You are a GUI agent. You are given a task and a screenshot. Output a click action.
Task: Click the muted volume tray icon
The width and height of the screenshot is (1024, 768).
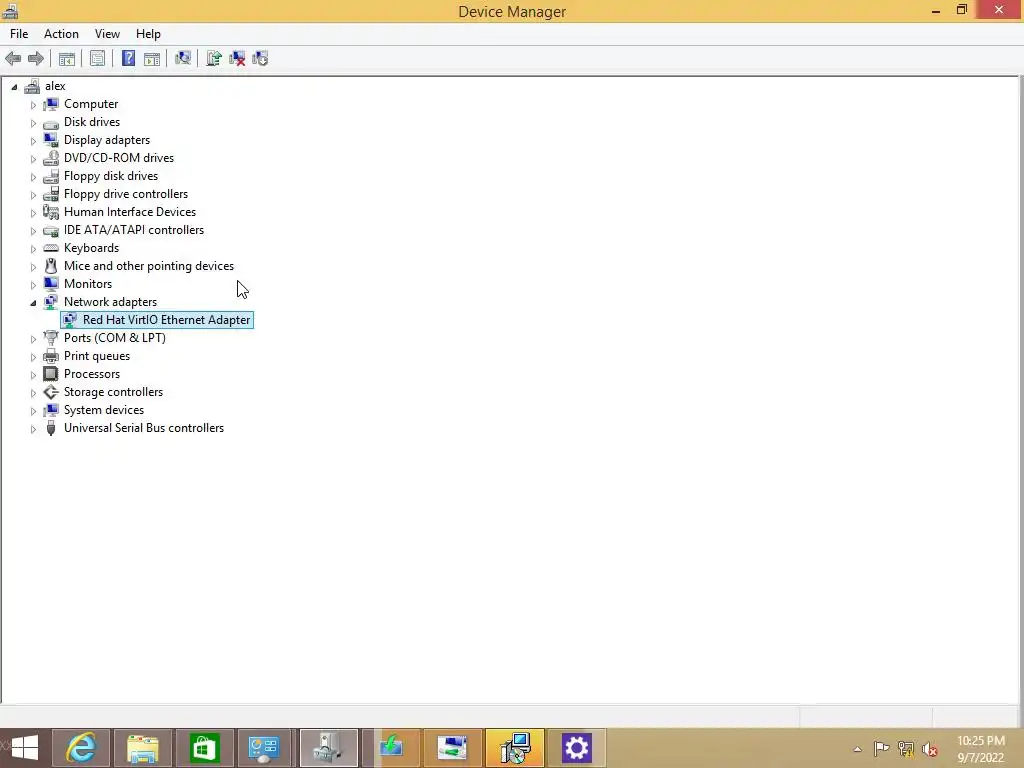[x=930, y=748]
